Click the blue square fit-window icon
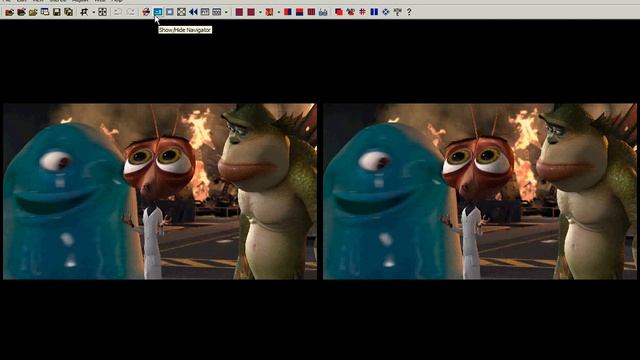This screenshot has width=640, height=360. tap(170, 12)
